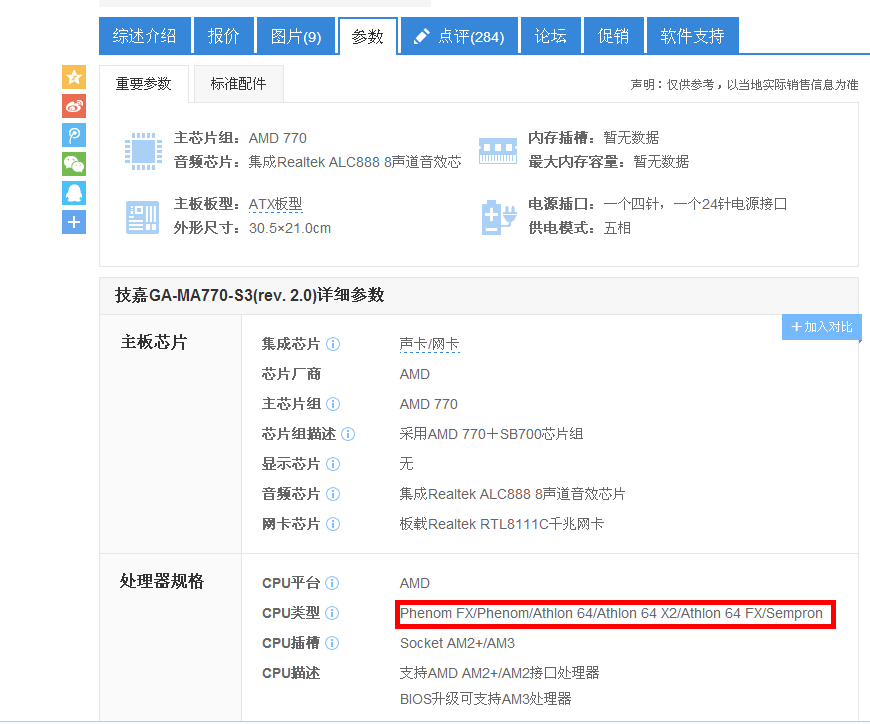
Task: Click info icon next to 音频芯片 in the detailed table
Action: point(333,494)
